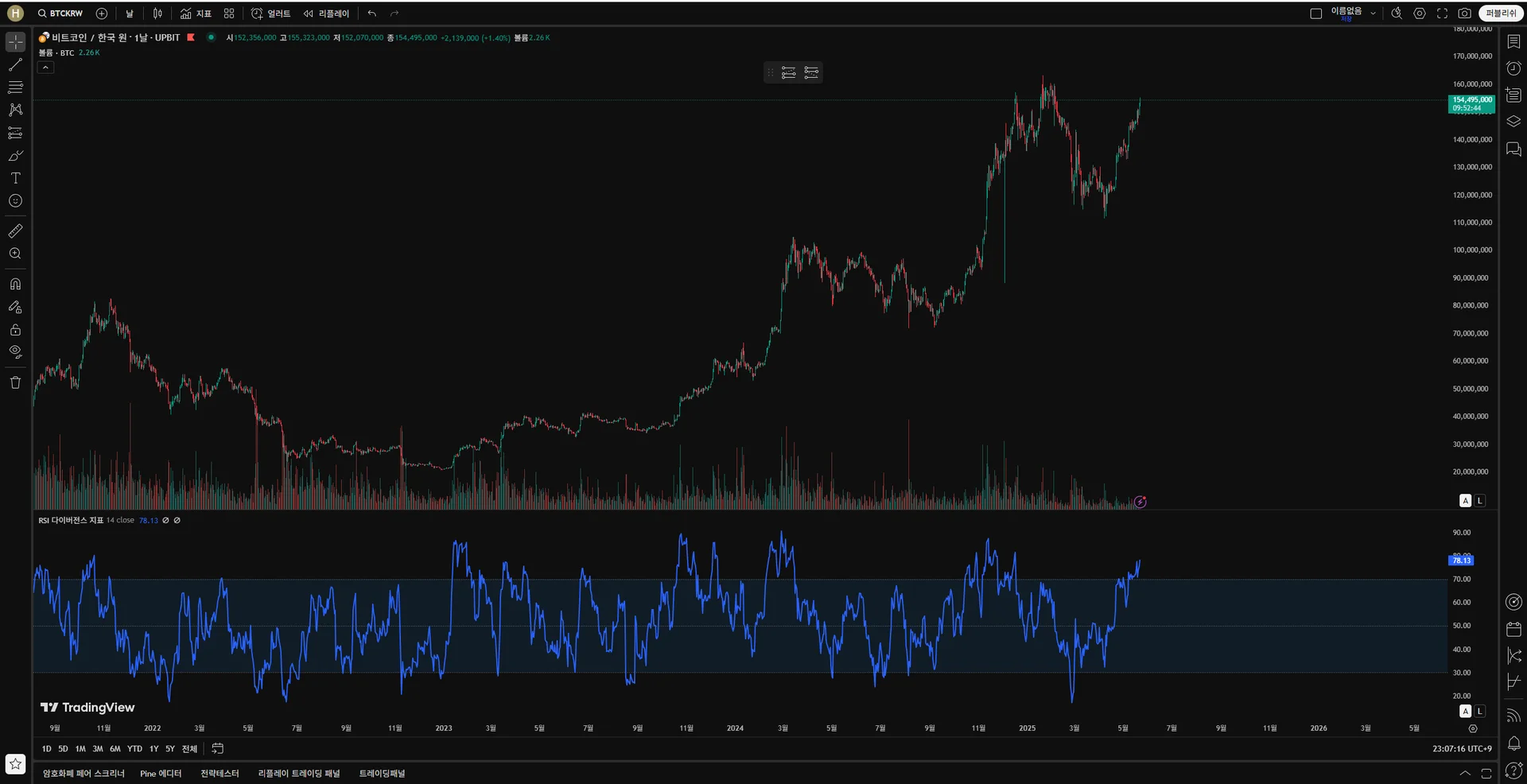The height and width of the screenshot is (784, 1527).
Task: Select the ruler measure tool
Action: 15,231
